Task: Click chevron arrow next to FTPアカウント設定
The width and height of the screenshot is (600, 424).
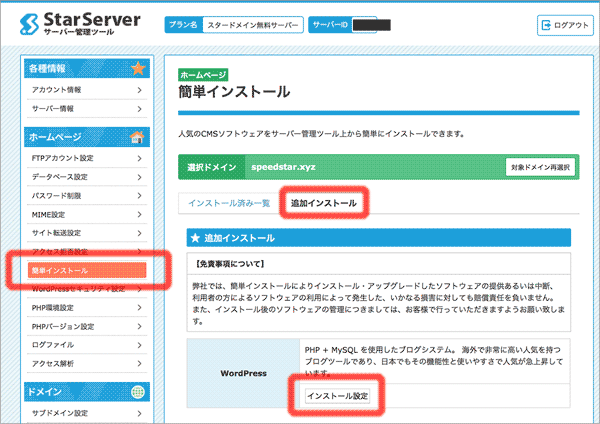Action: pyautogui.click(x=140, y=158)
